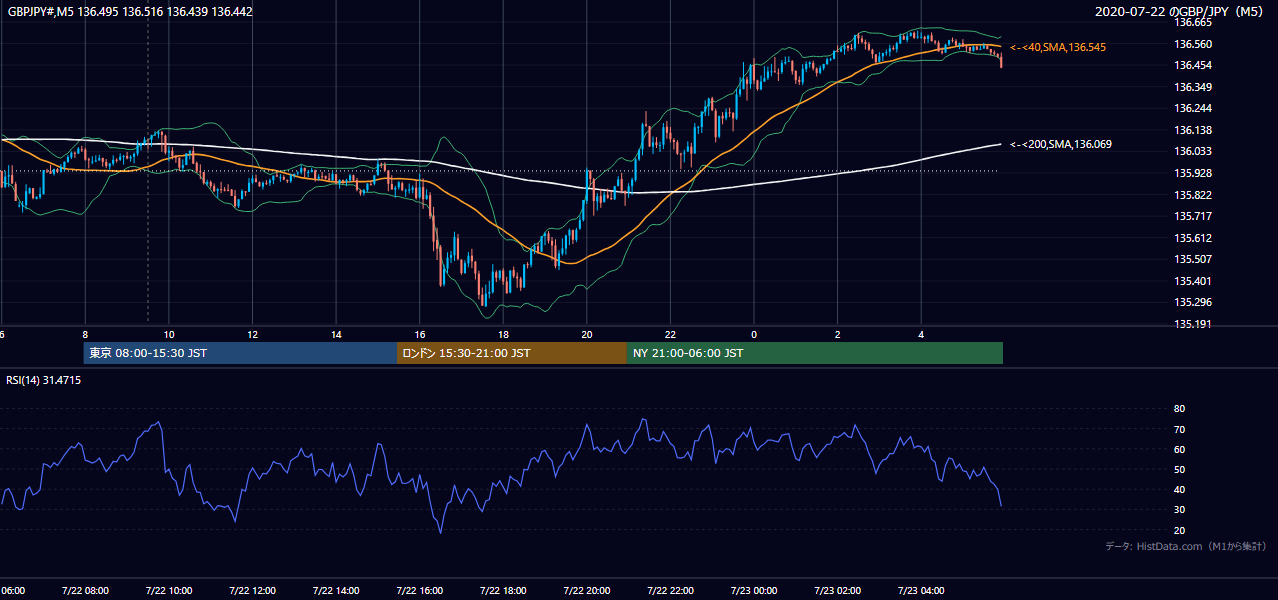This screenshot has height=600, width=1278.
Task: Click the '7/22 22:00' time axis label
Action: 670,590
